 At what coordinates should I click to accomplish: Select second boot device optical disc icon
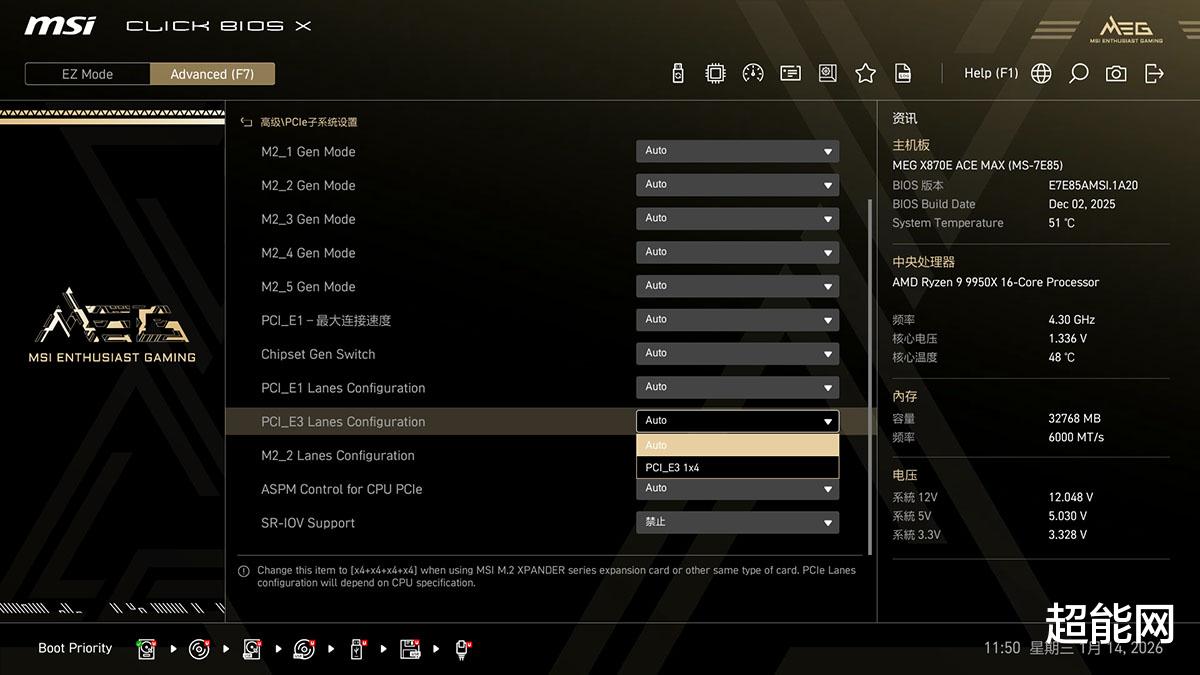coord(199,649)
